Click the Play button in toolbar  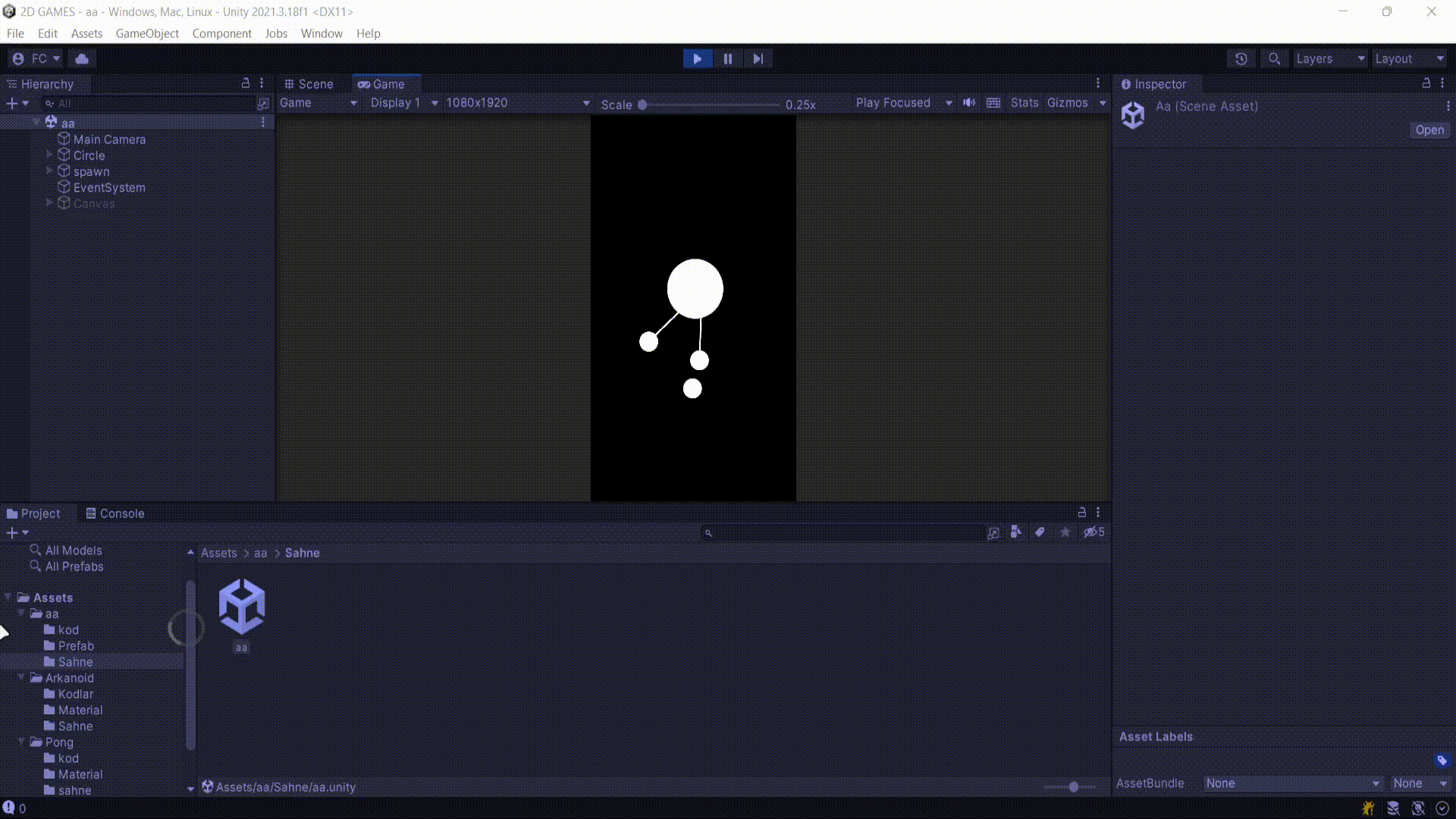coord(697,58)
